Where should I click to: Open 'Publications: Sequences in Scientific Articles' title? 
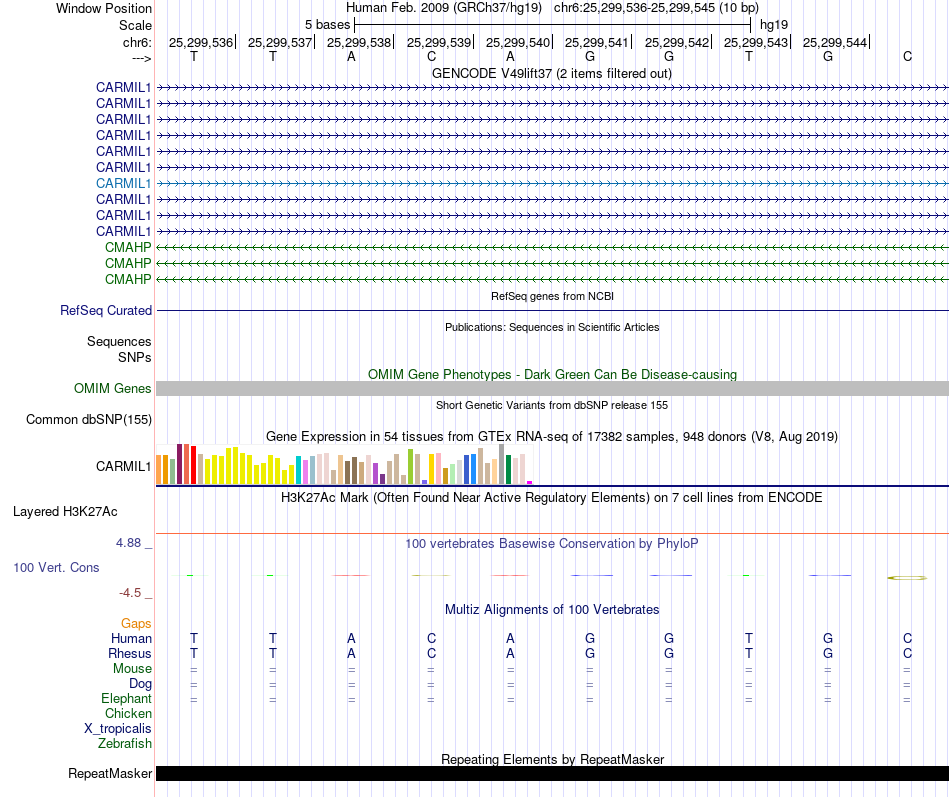coord(552,327)
